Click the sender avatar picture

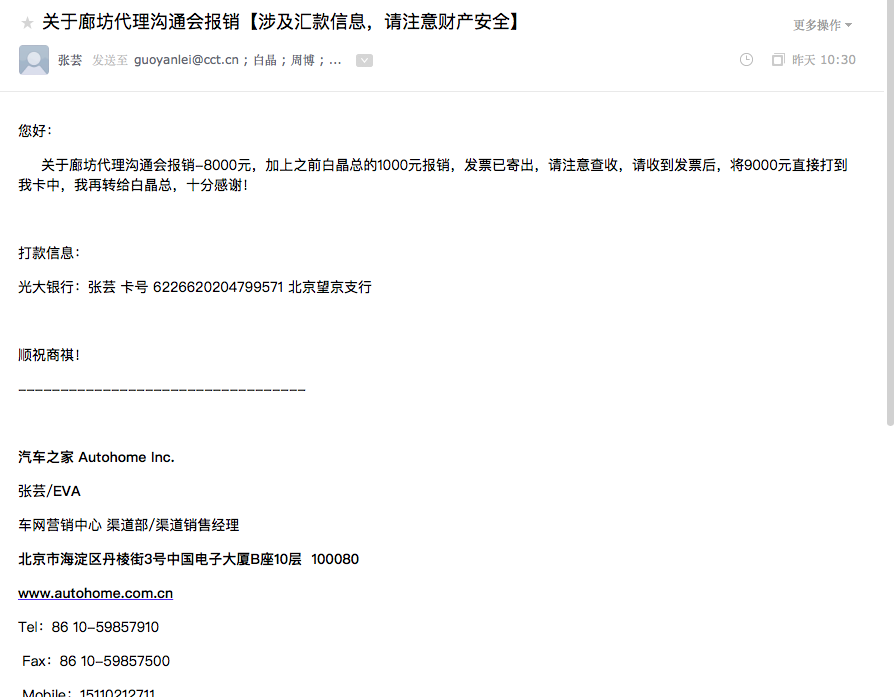click(34, 60)
